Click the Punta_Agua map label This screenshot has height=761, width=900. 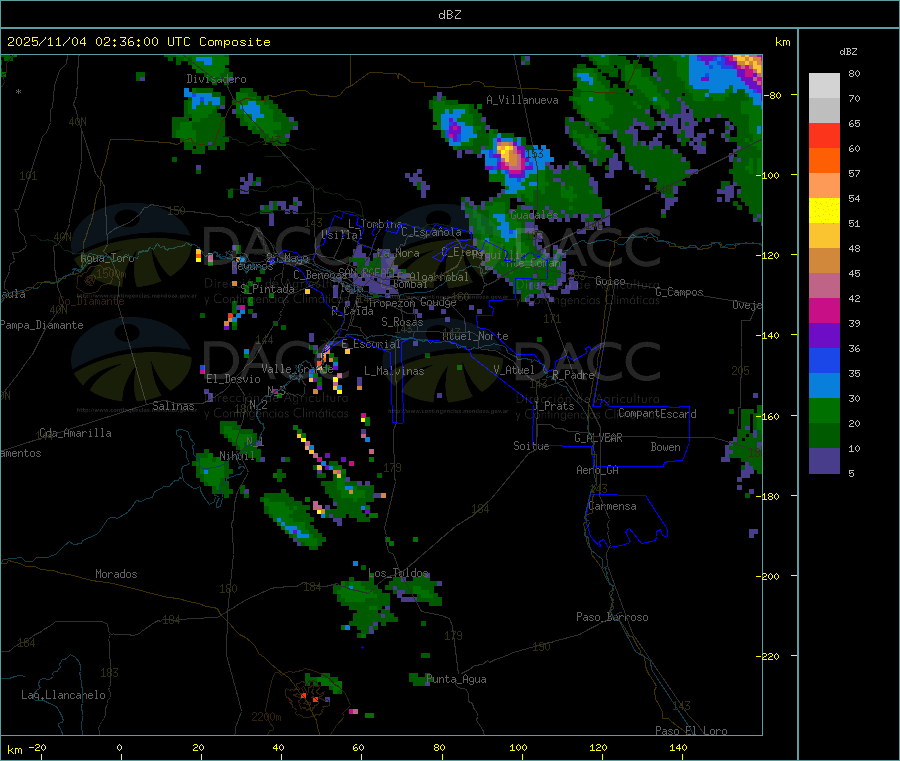(456, 679)
